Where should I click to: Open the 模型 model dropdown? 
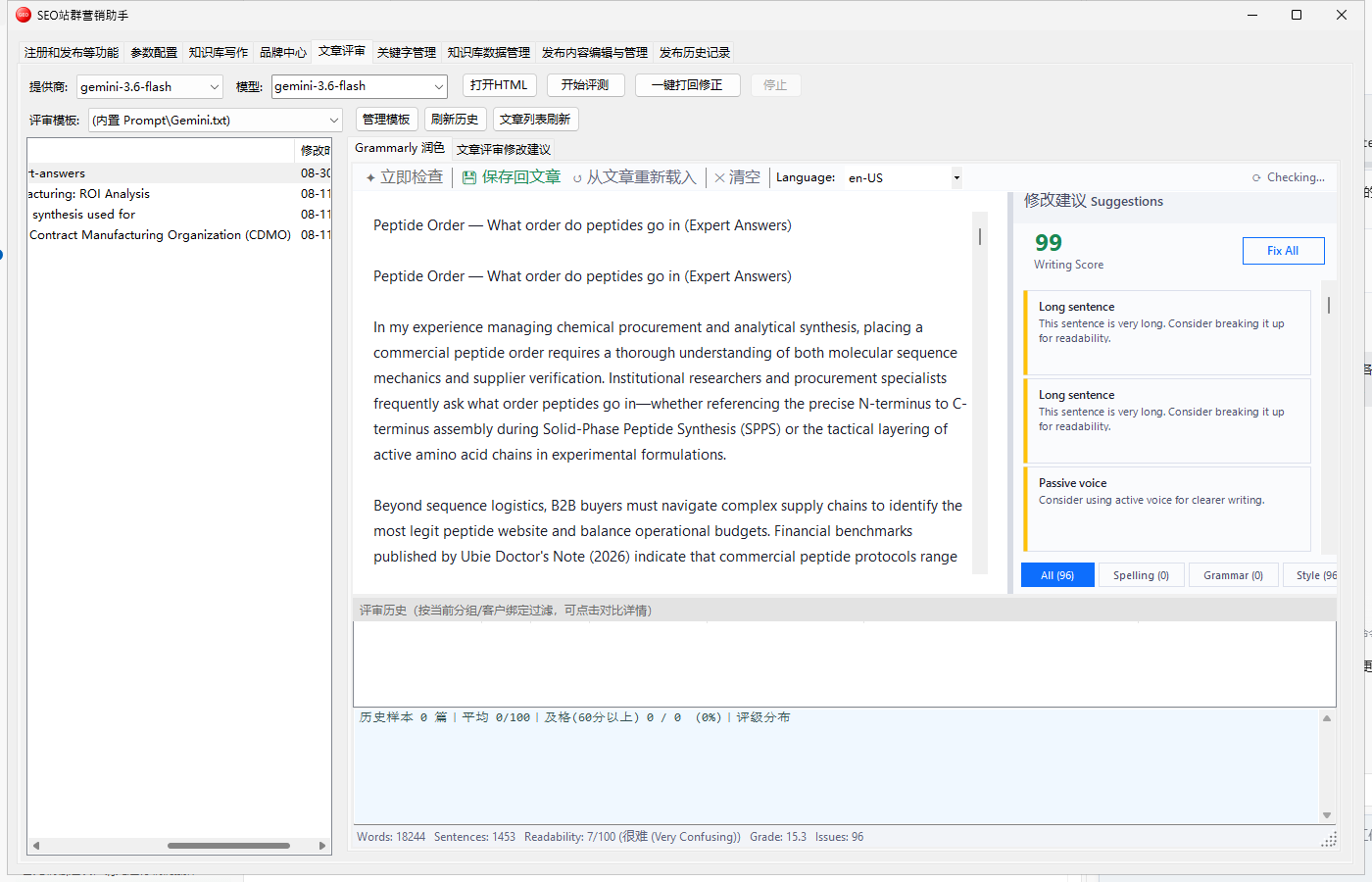pyautogui.click(x=360, y=86)
